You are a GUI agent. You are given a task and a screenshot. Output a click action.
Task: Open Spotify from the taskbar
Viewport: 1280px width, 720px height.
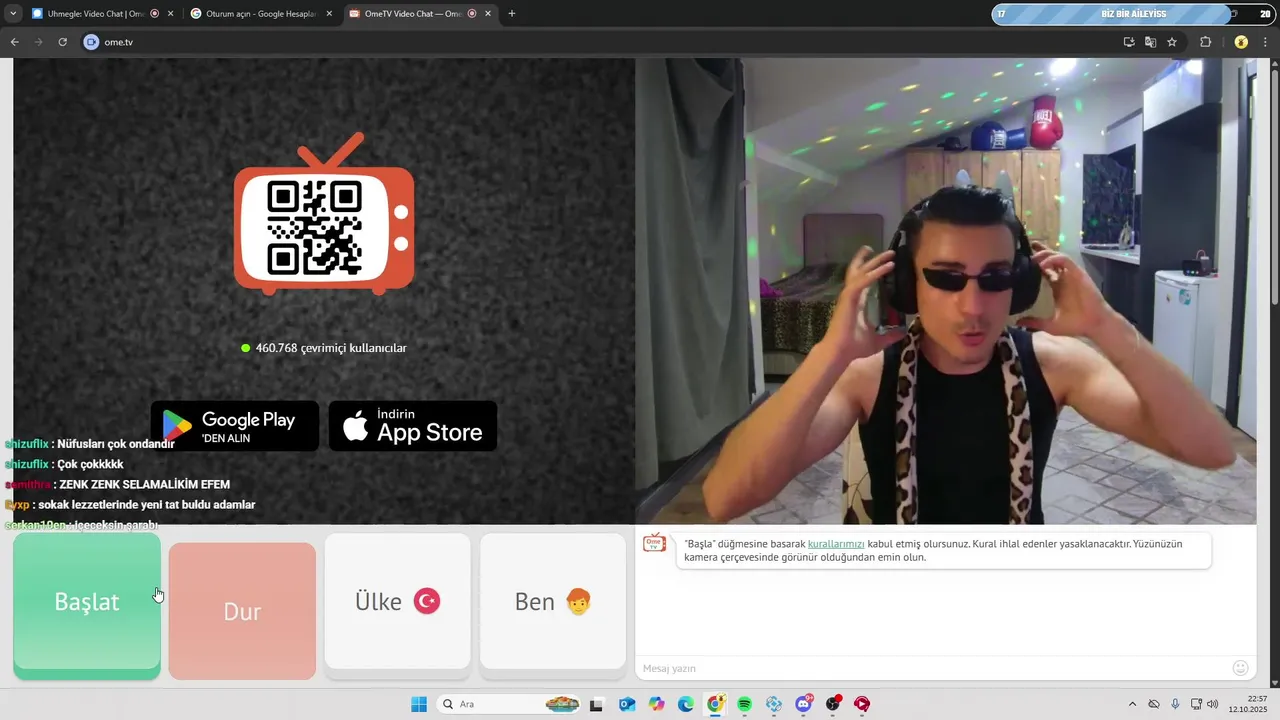(745, 704)
